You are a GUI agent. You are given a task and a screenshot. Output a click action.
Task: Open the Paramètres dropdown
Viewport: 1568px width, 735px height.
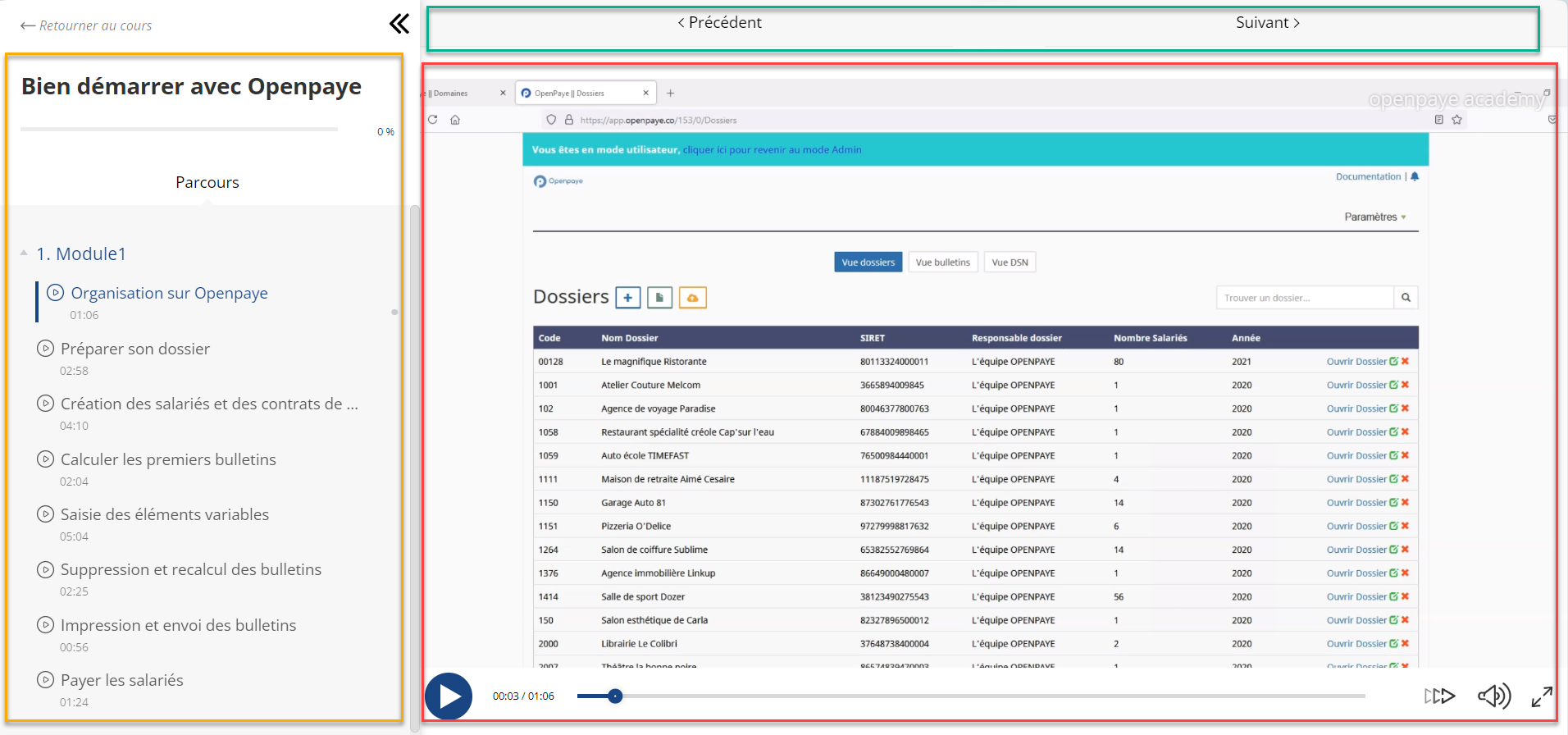click(x=1375, y=217)
